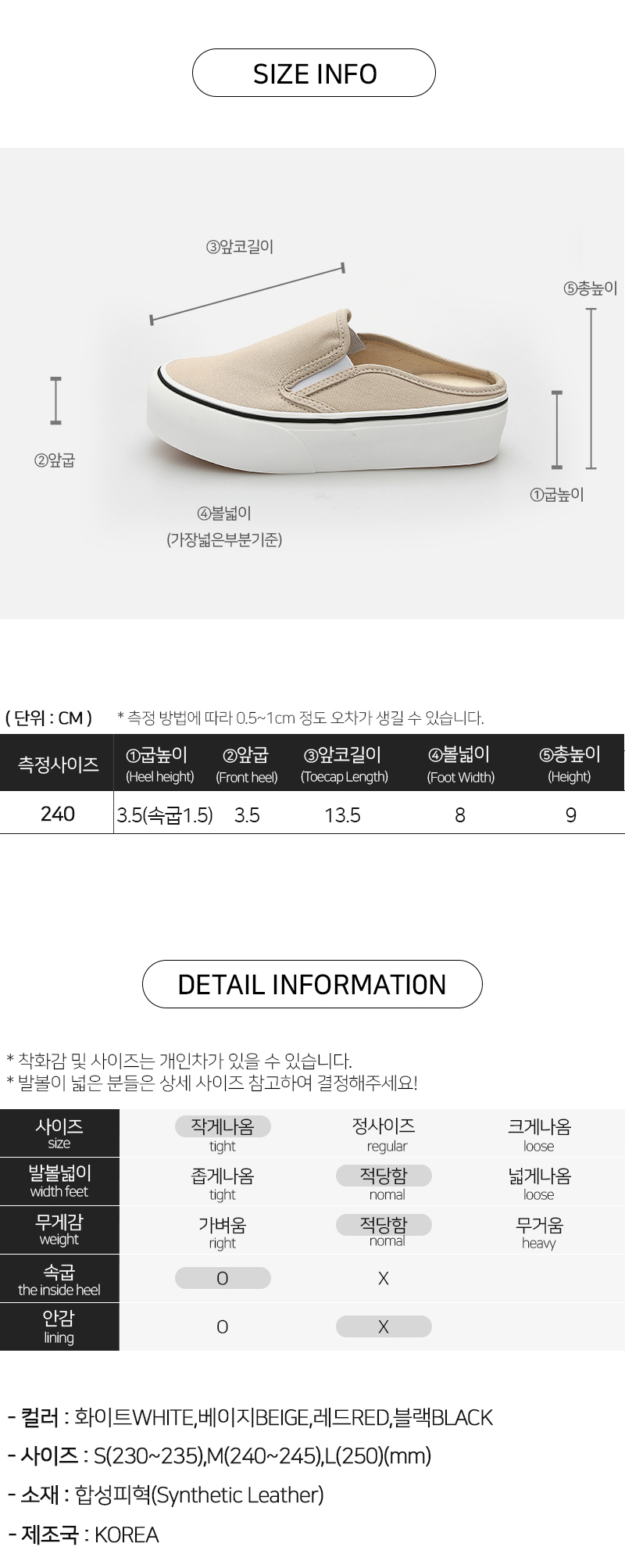Choose 무거움 heavy in the weight row
625x1568 pixels.
pos(539,1225)
